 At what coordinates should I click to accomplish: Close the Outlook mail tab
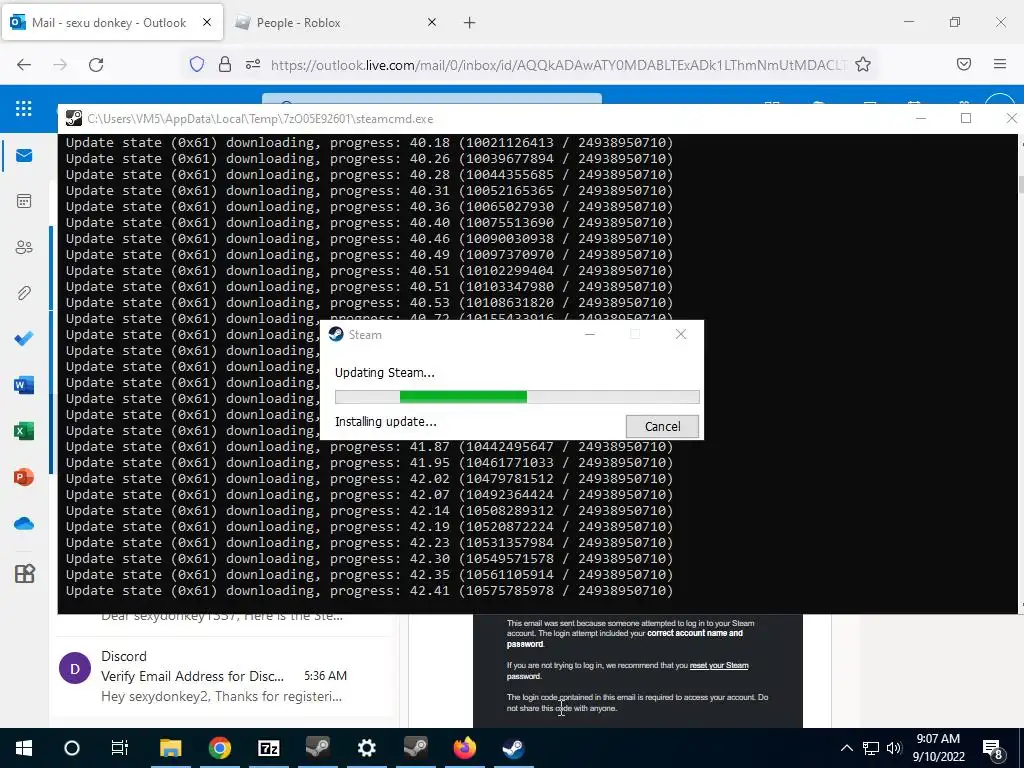coord(207,22)
